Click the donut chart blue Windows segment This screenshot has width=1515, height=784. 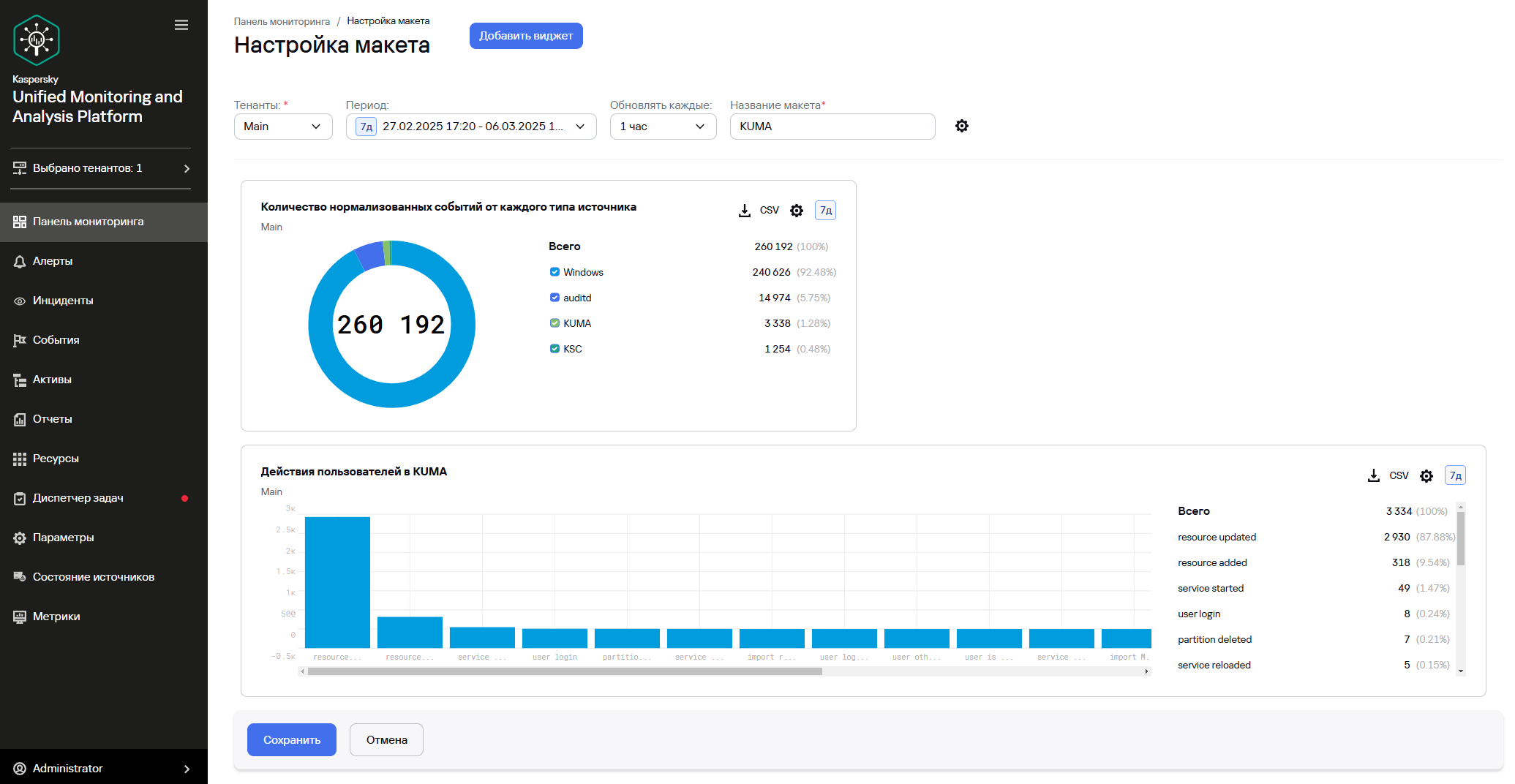pos(392,396)
